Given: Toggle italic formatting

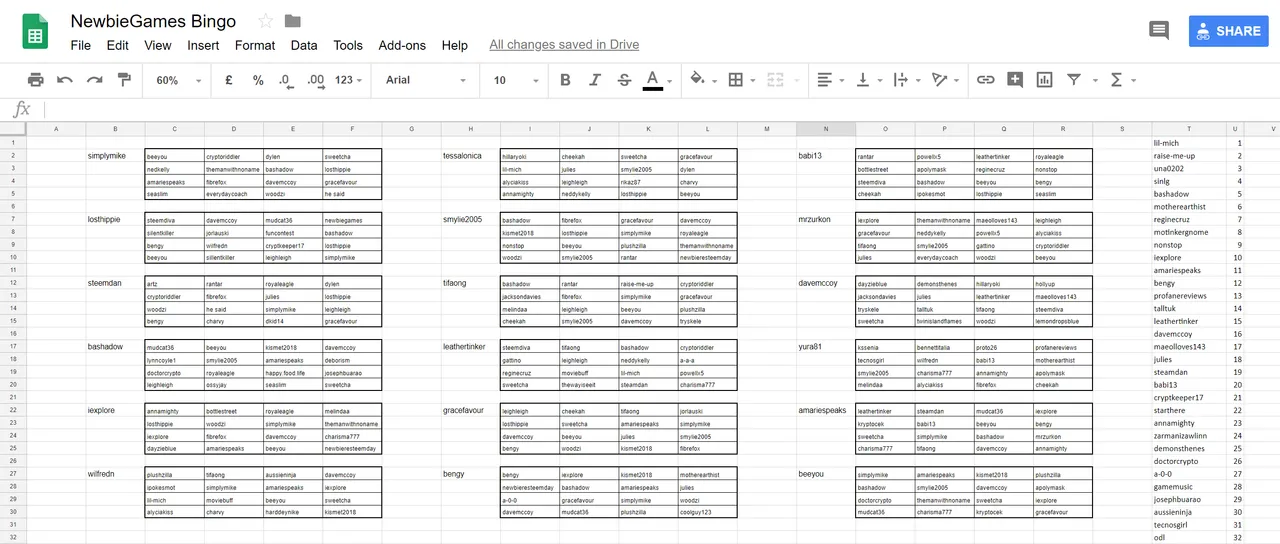Looking at the screenshot, I should [x=595, y=80].
